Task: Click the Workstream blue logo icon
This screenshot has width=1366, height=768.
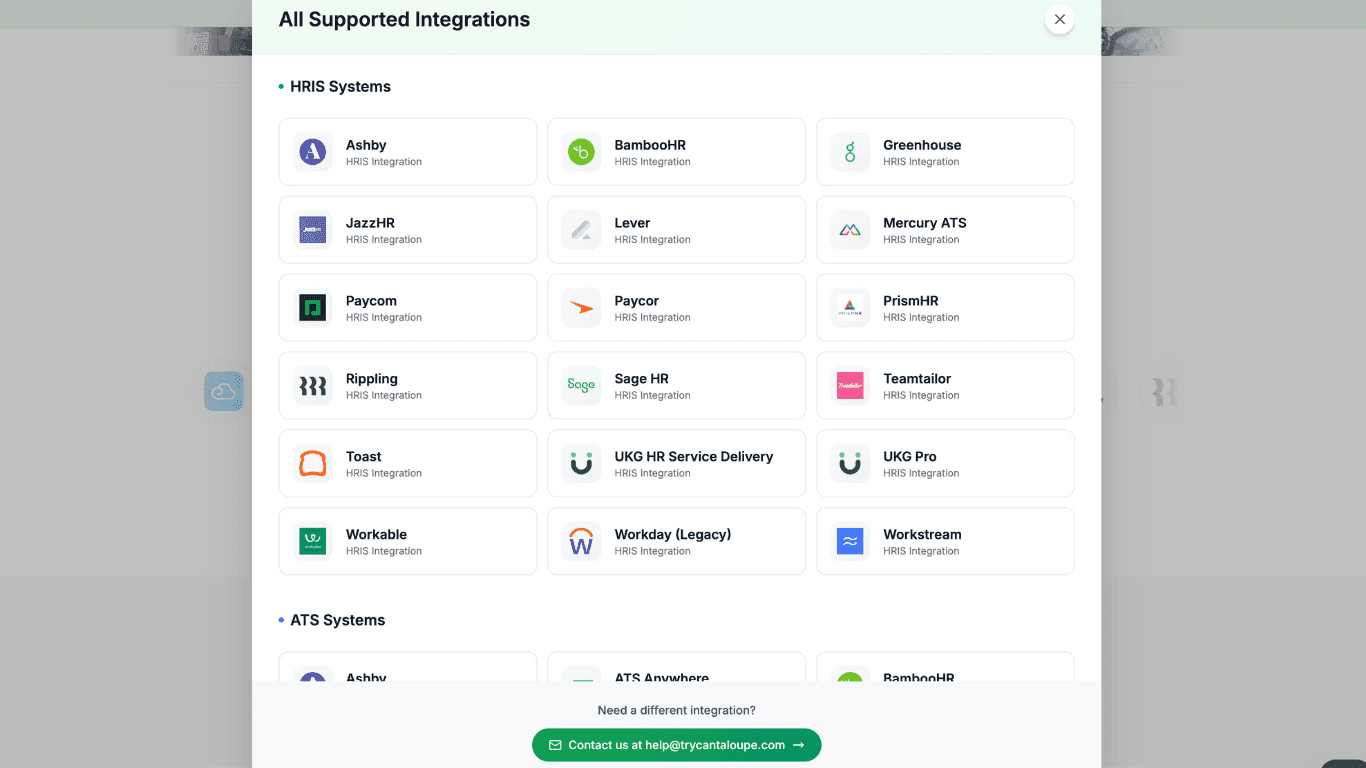Action: point(850,542)
